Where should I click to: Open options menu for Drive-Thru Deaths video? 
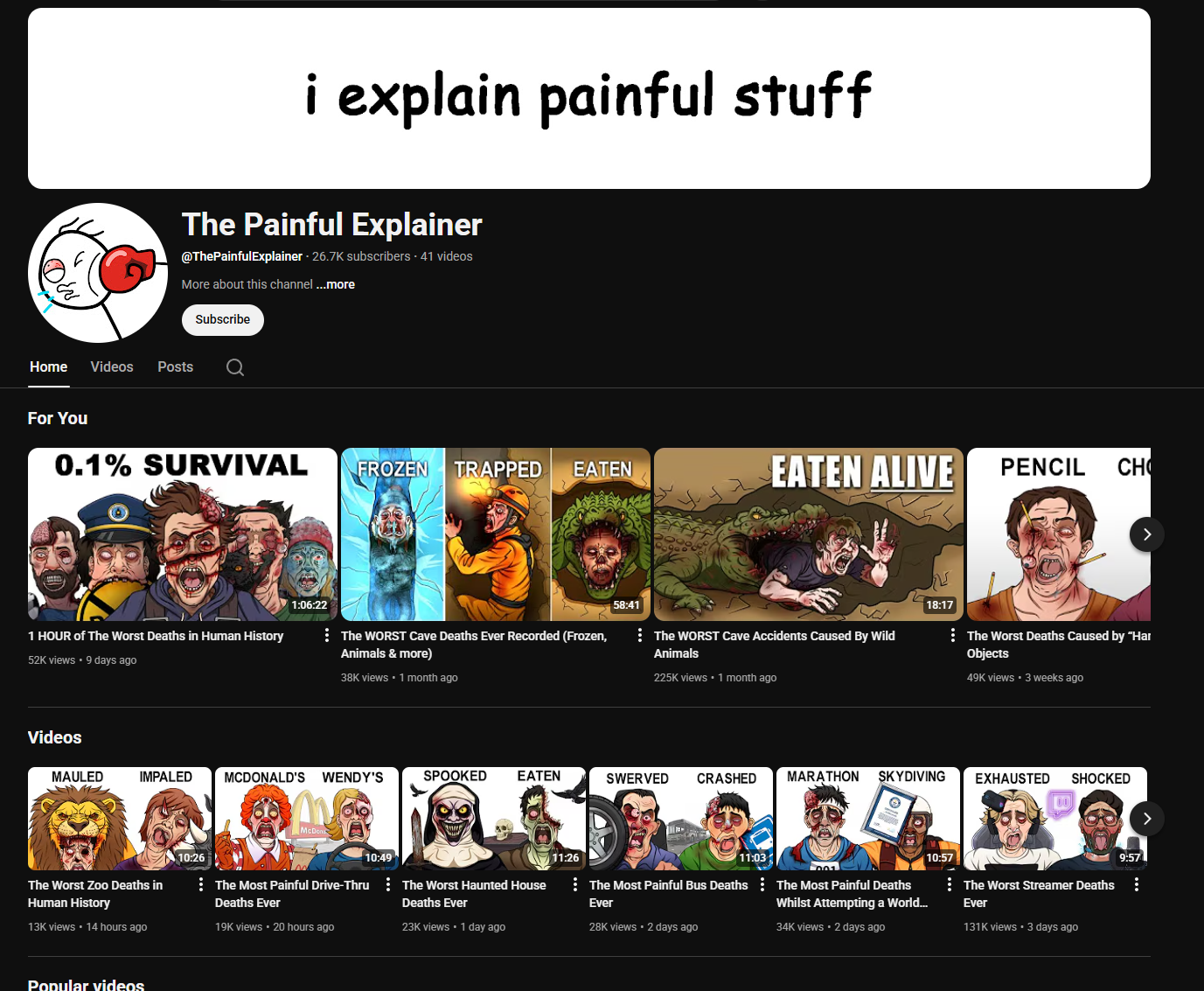(388, 885)
